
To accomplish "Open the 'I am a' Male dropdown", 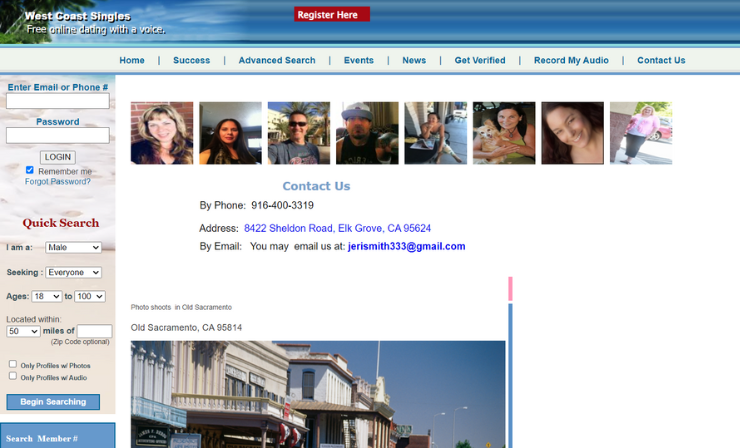I will pos(74,247).
